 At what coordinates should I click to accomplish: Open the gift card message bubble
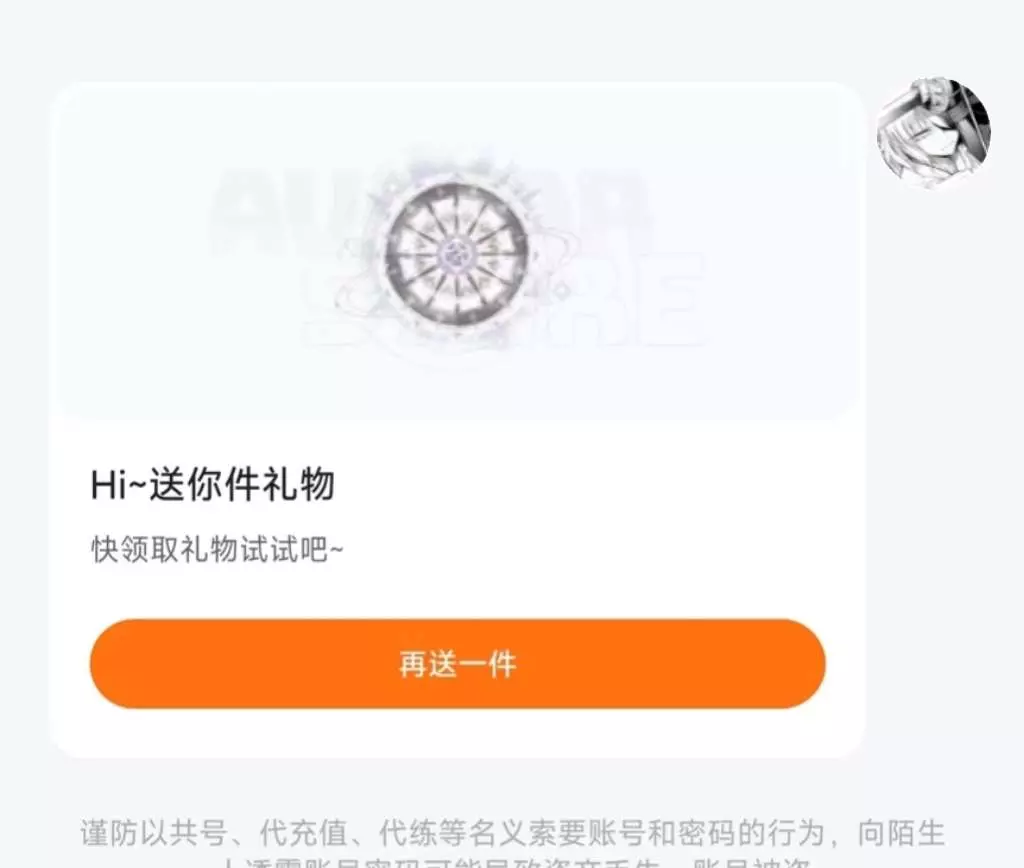coord(457,419)
